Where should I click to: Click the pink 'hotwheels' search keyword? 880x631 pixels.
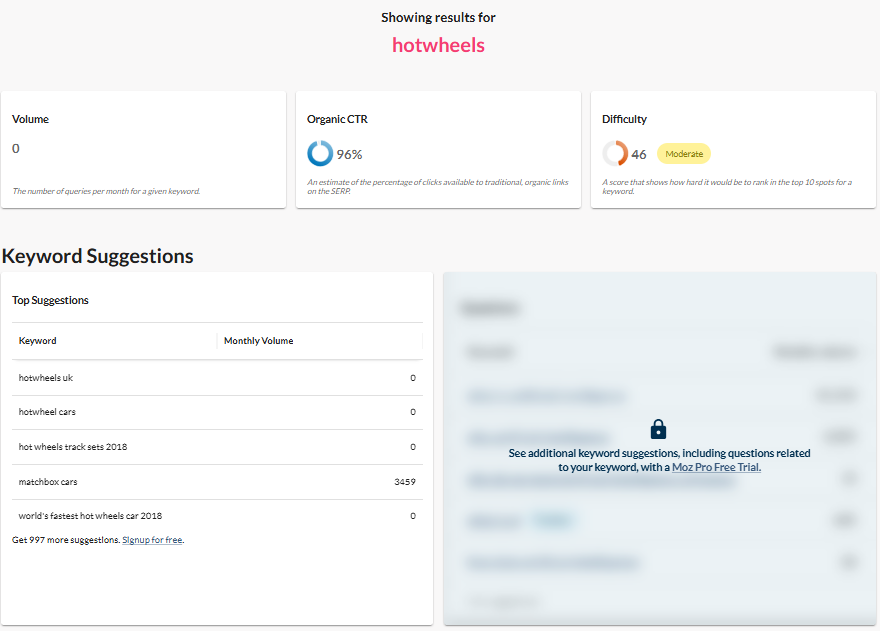pos(438,45)
